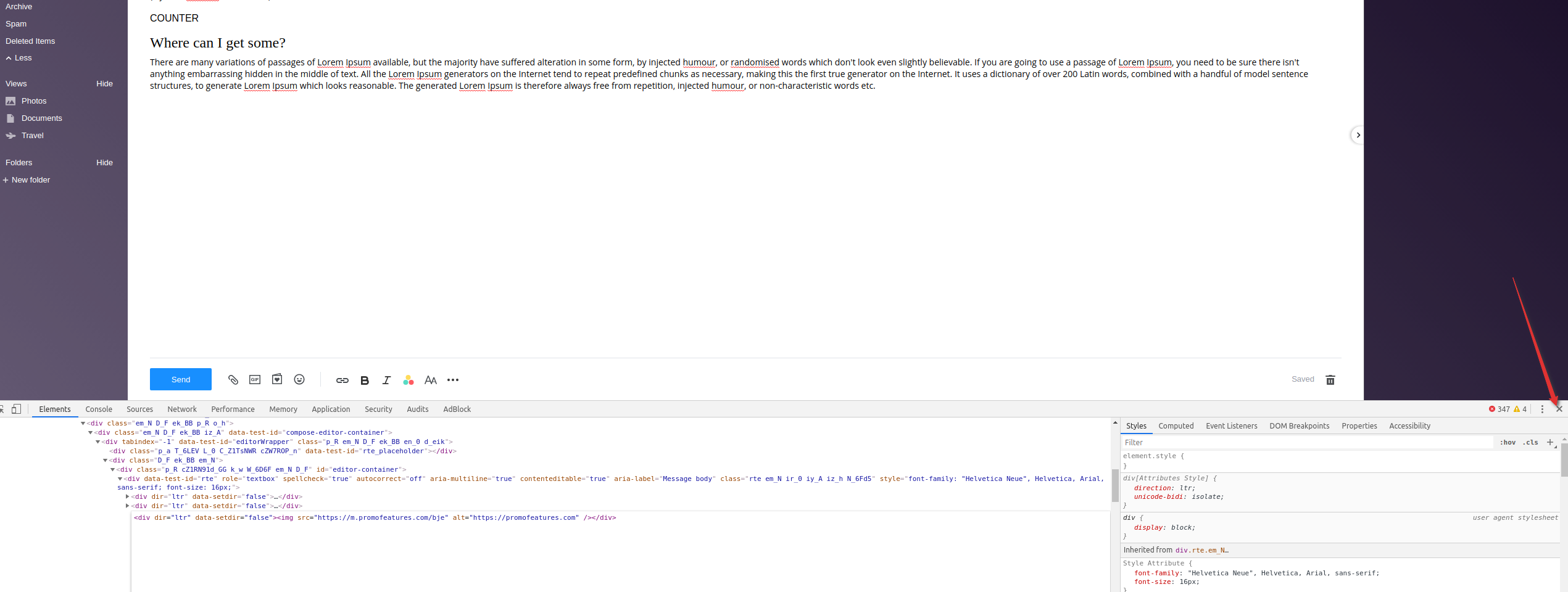Click Elements panel vertical scrollbar
This screenshot has width=1568, height=592.
[x=1115, y=486]
